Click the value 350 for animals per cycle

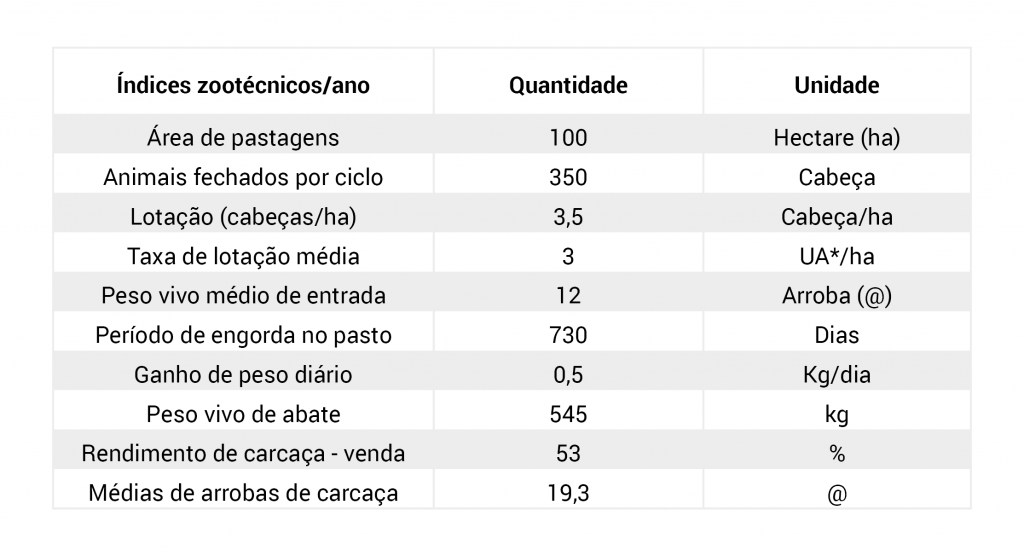tap(568, 177)
